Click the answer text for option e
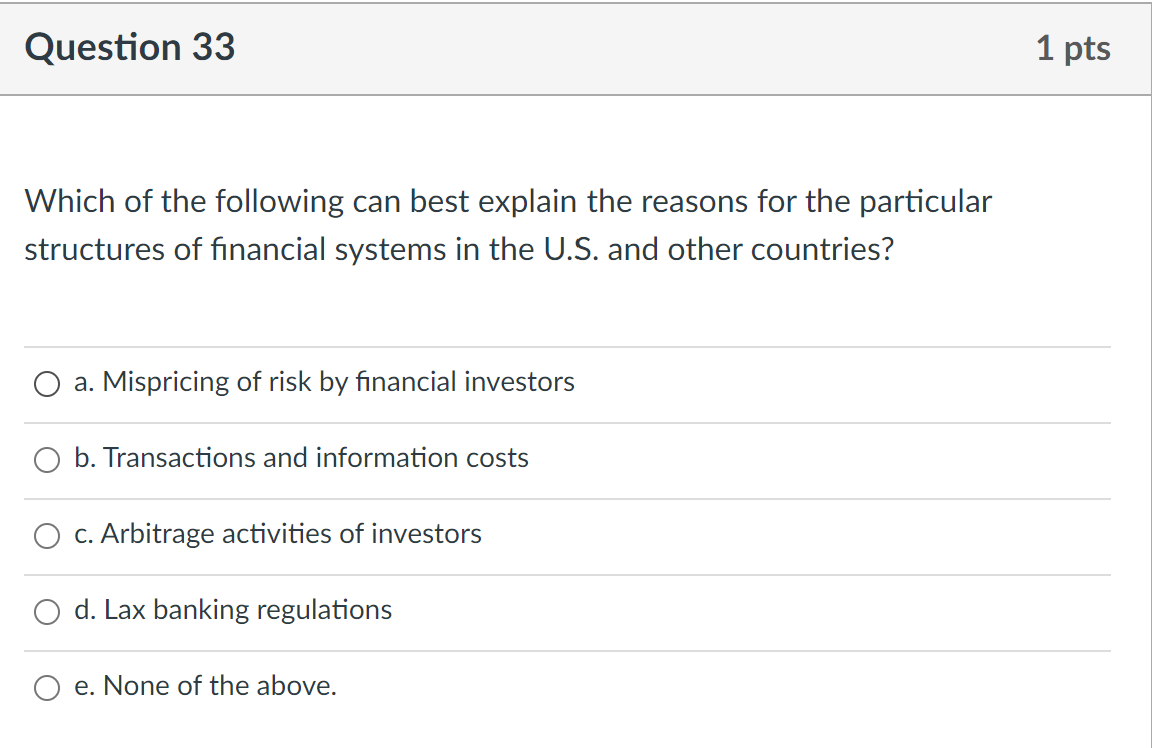1152x748 pixels. (206, 687)
